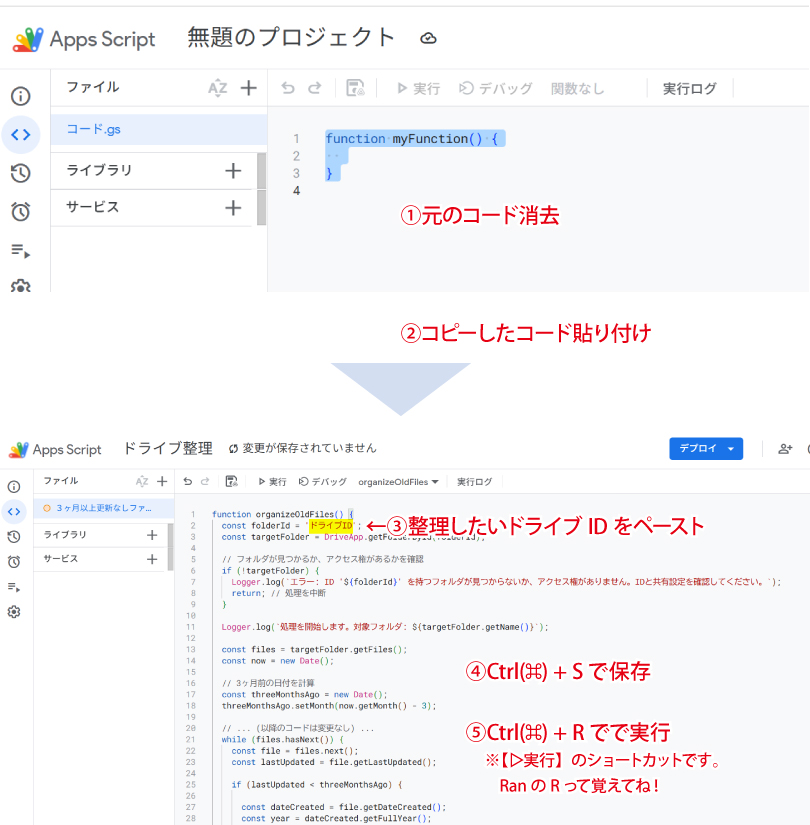Click the save icon in the 無題のプロジェクト toolbar
The height and width of the screenshot is (825, 810).
(x=355, y=88)
